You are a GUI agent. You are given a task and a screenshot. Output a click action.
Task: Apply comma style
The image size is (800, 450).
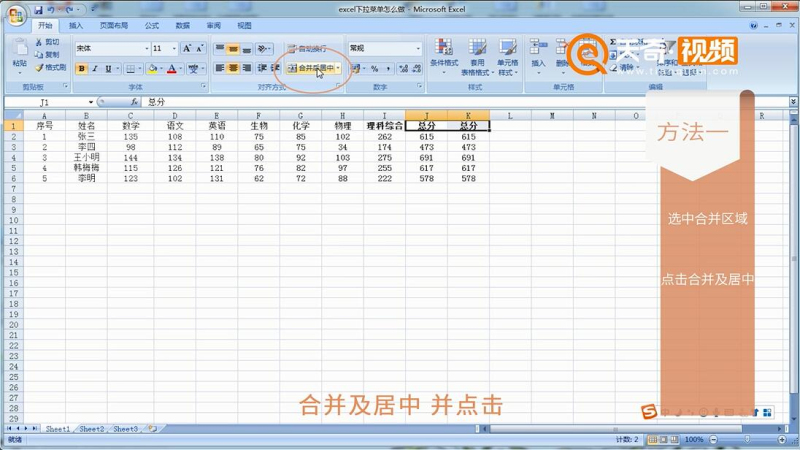388,68
